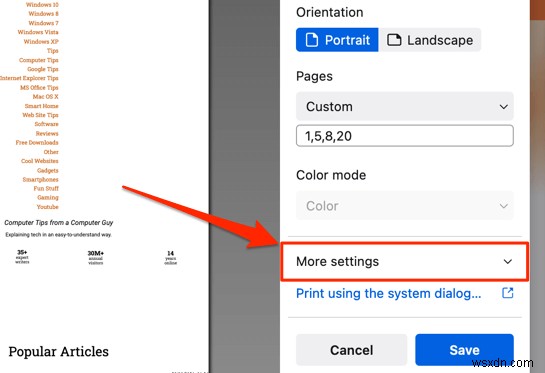The width and height of the screenshot is (545, 373).
Task: Click the Computer Tips link
Action: [39, 60]
